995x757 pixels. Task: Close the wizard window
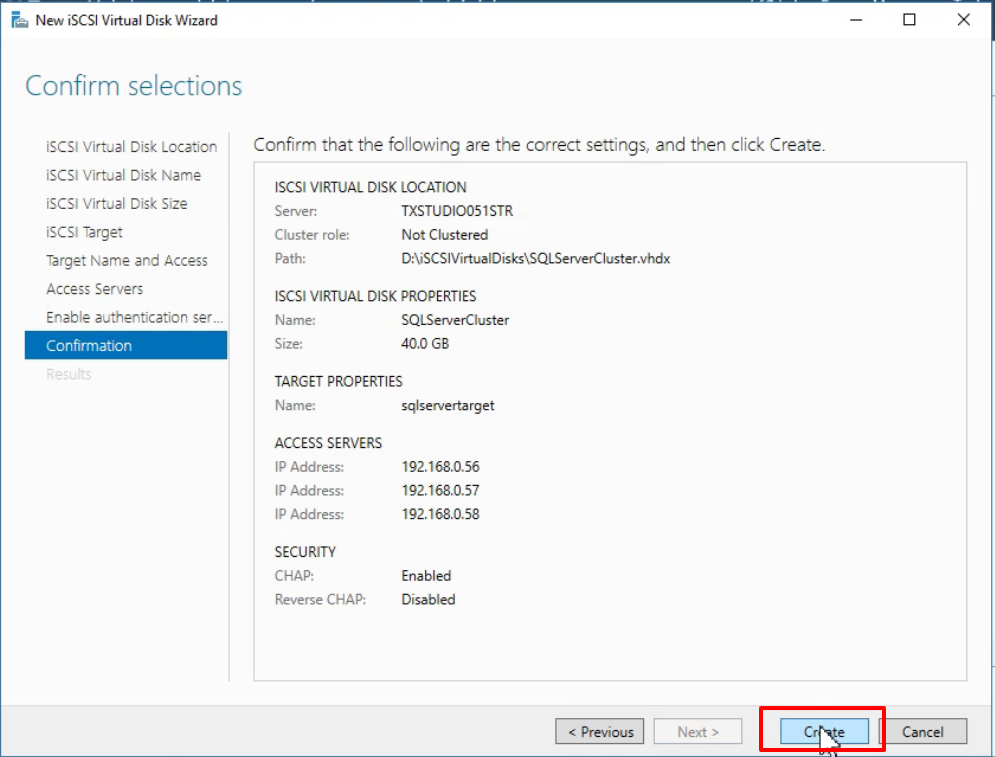[963, 20]
